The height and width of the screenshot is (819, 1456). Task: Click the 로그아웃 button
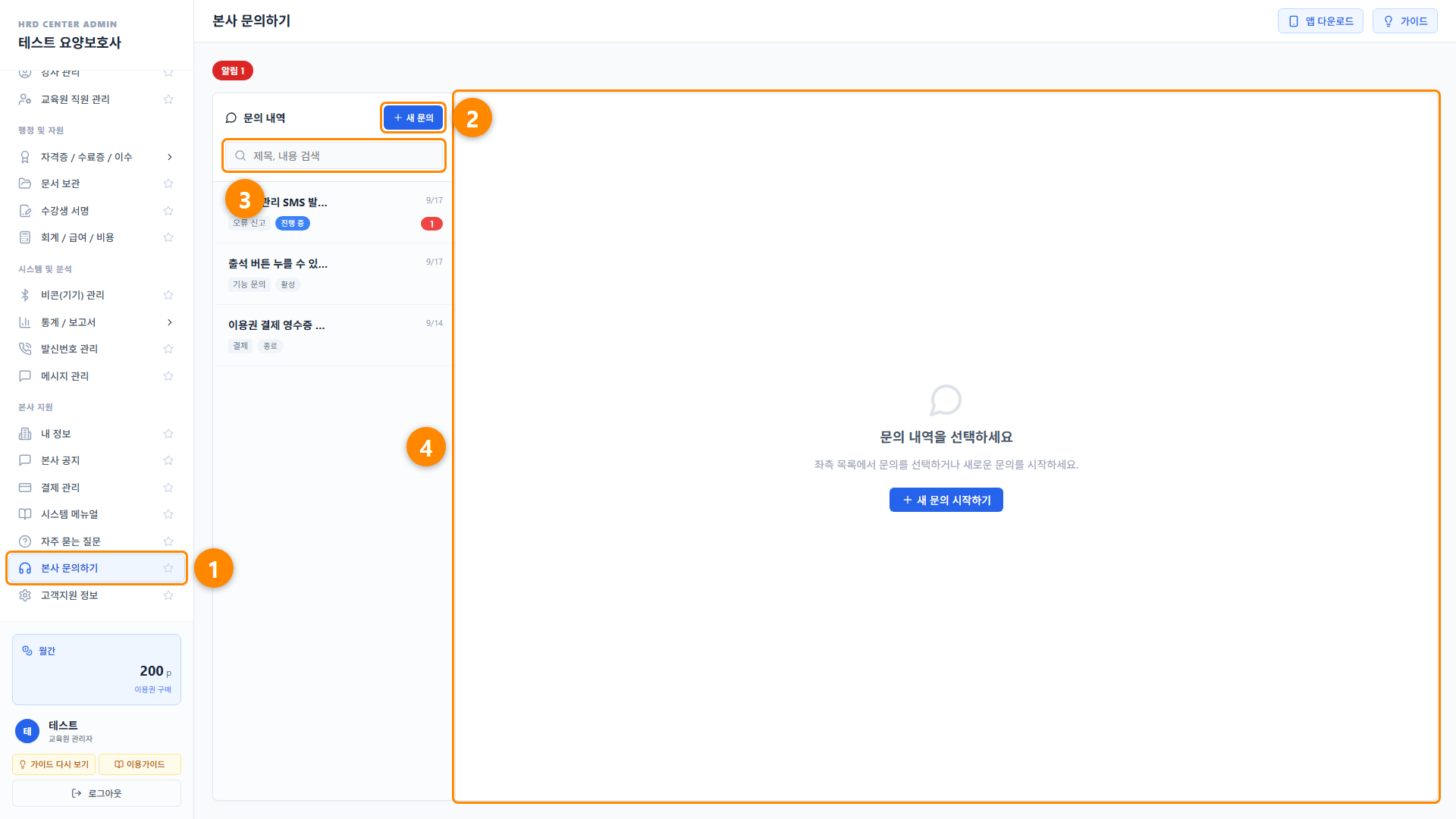96,793
